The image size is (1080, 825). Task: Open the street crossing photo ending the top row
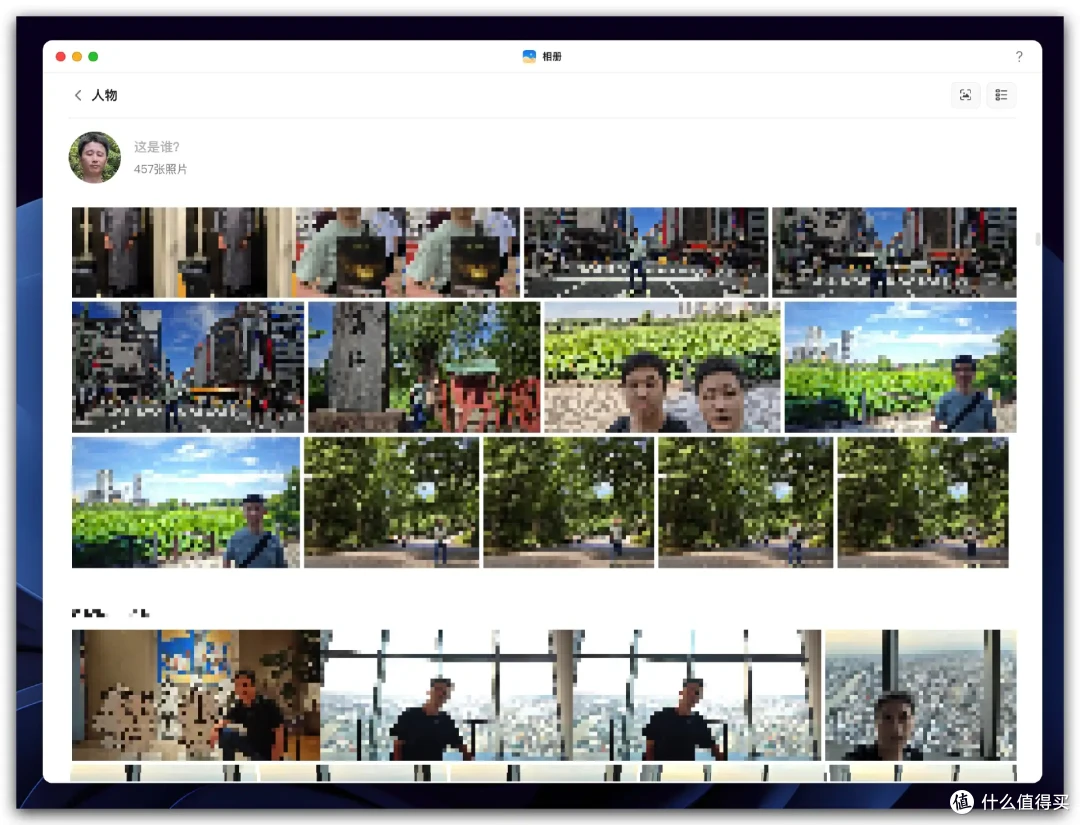pyautogui.click(x=894, y=252)
